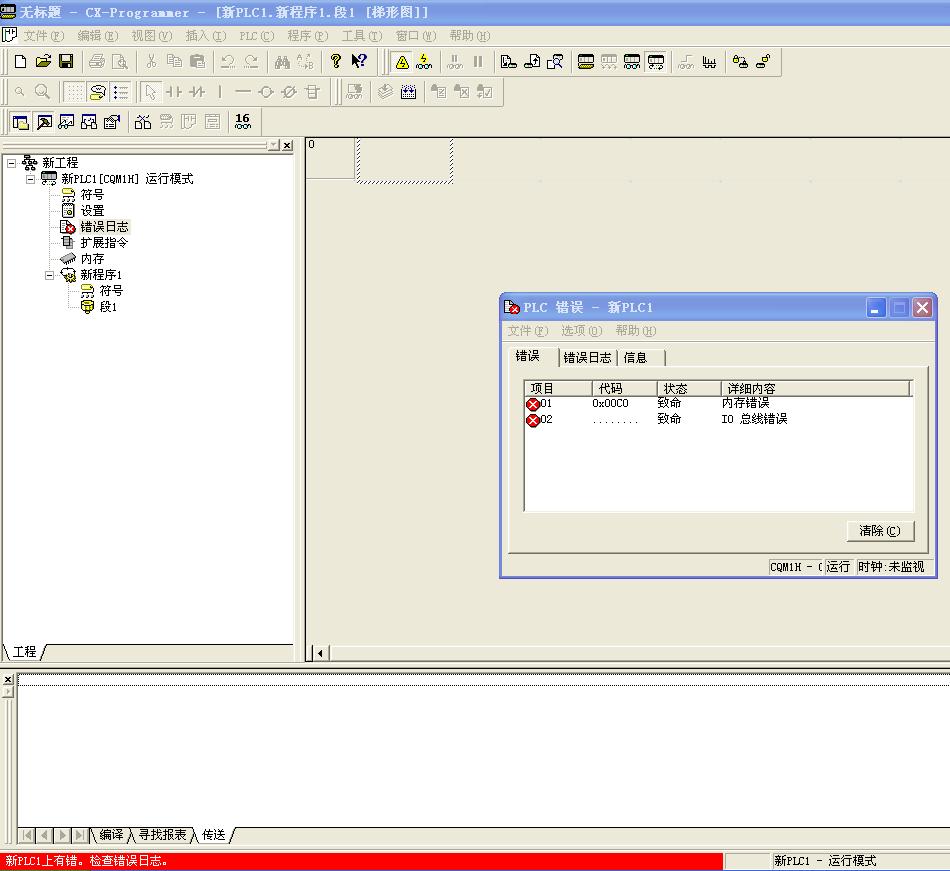
Task: Toggle the project workspace view button
Action: coord(20,122)
